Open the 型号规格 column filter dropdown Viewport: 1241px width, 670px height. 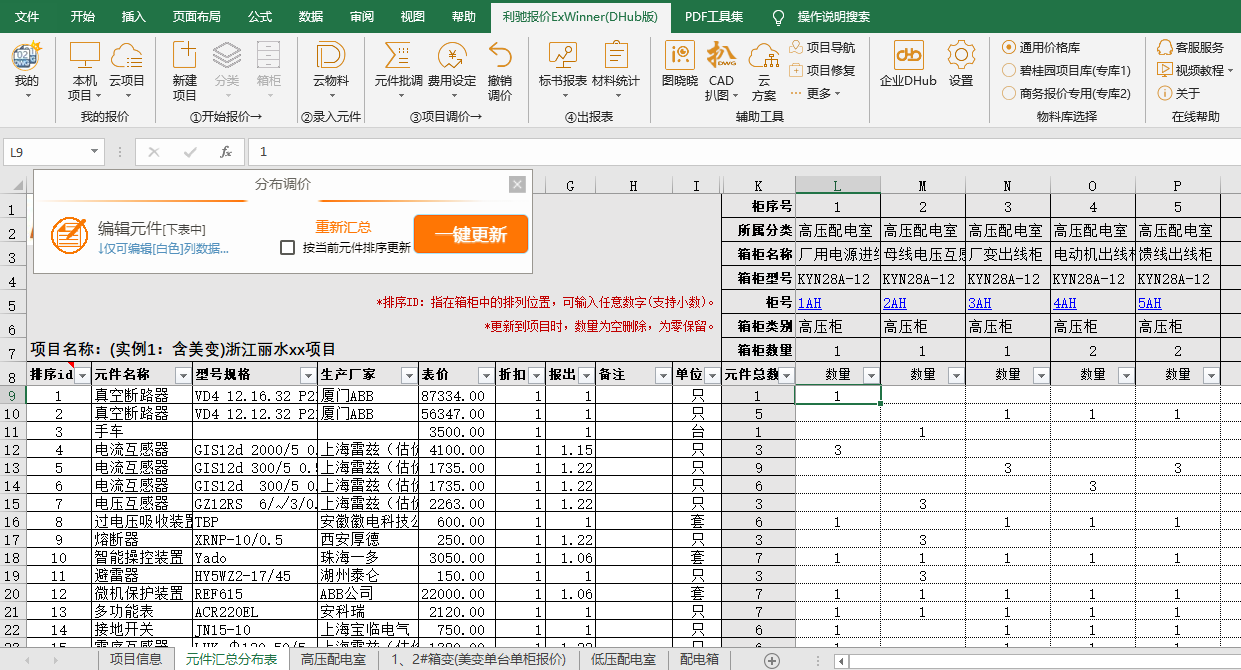click(308, 375)
